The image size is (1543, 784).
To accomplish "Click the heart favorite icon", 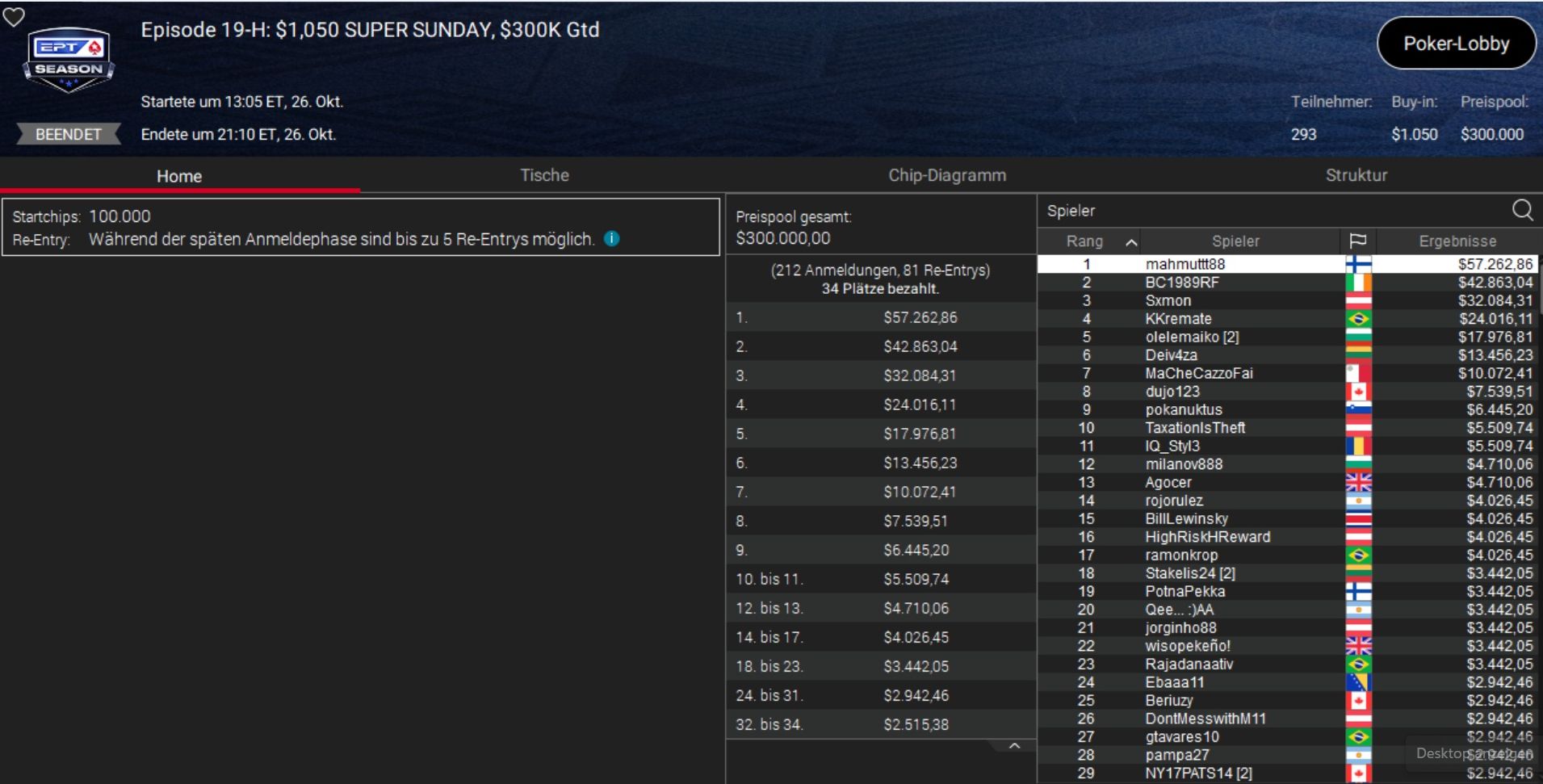I will click(x=14, y=16).
